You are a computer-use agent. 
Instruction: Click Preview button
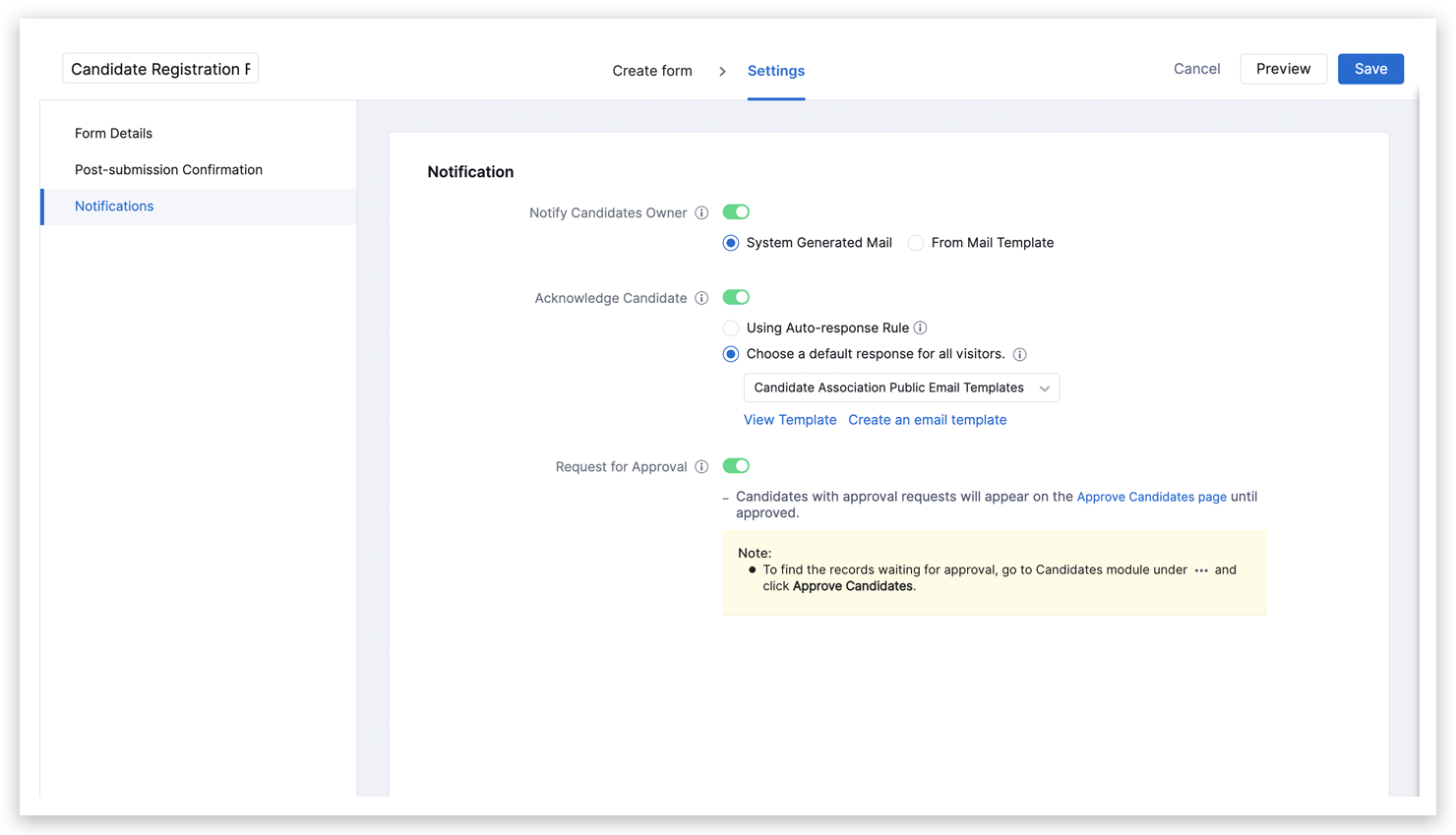pyautogui.click(x=1283, y=69)
